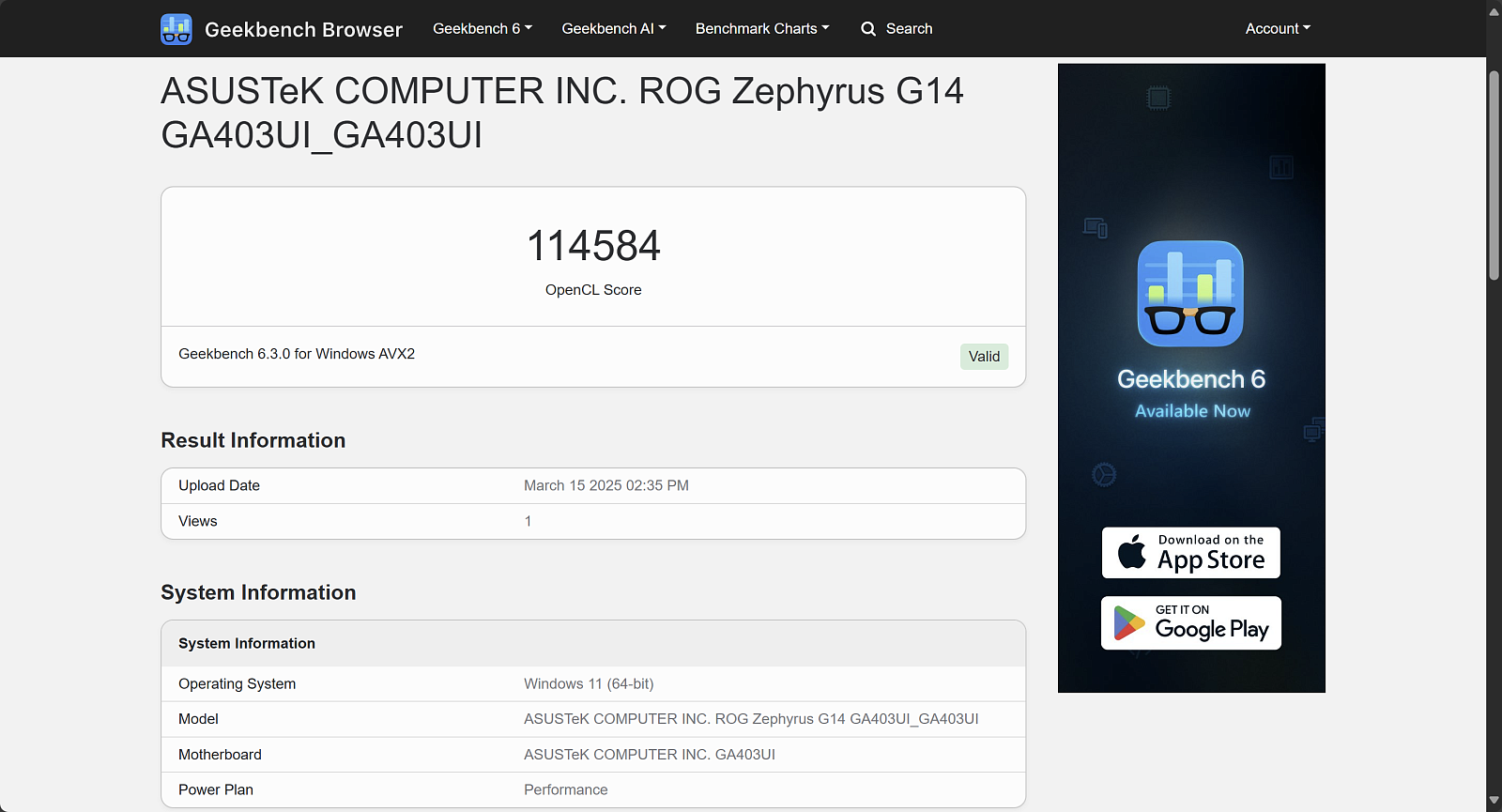Click the scrollbar up arrow
Image resolution: width=1502 pixels, height=812 pixels.
pos(1494,12)
